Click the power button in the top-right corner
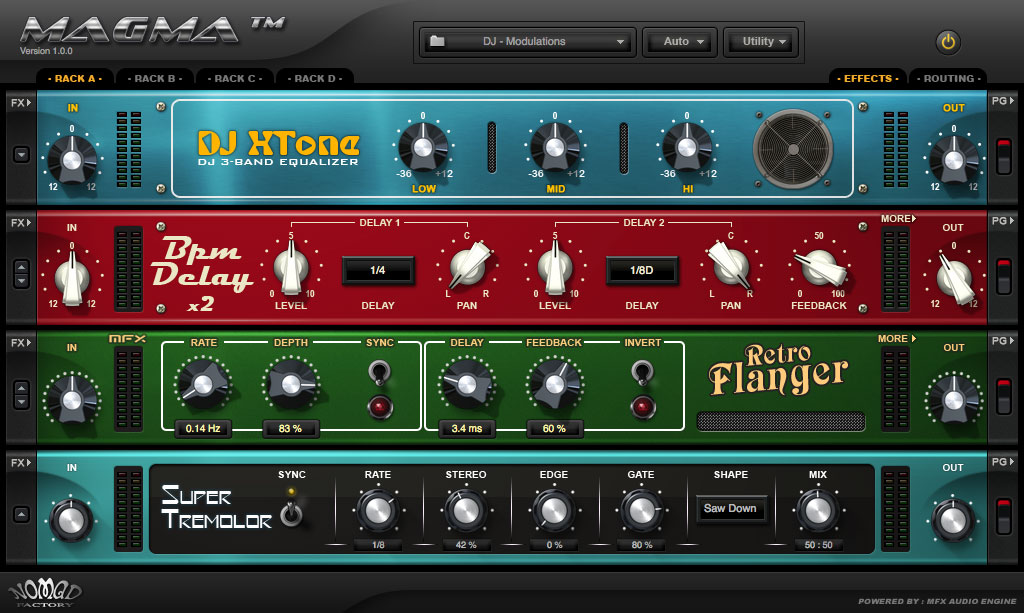 coord(947,42)
